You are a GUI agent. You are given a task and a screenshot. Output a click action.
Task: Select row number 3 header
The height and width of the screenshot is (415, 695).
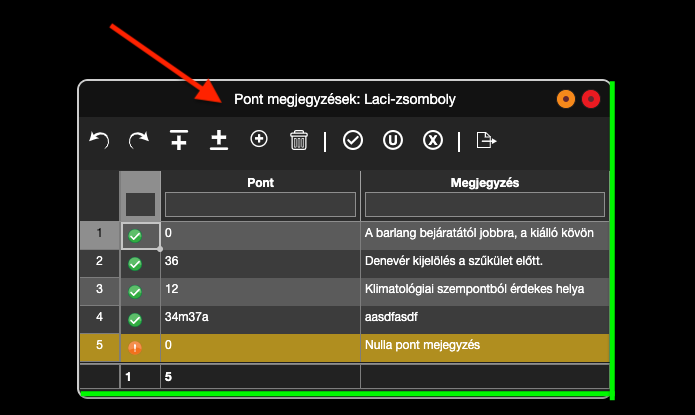point(99,290)
